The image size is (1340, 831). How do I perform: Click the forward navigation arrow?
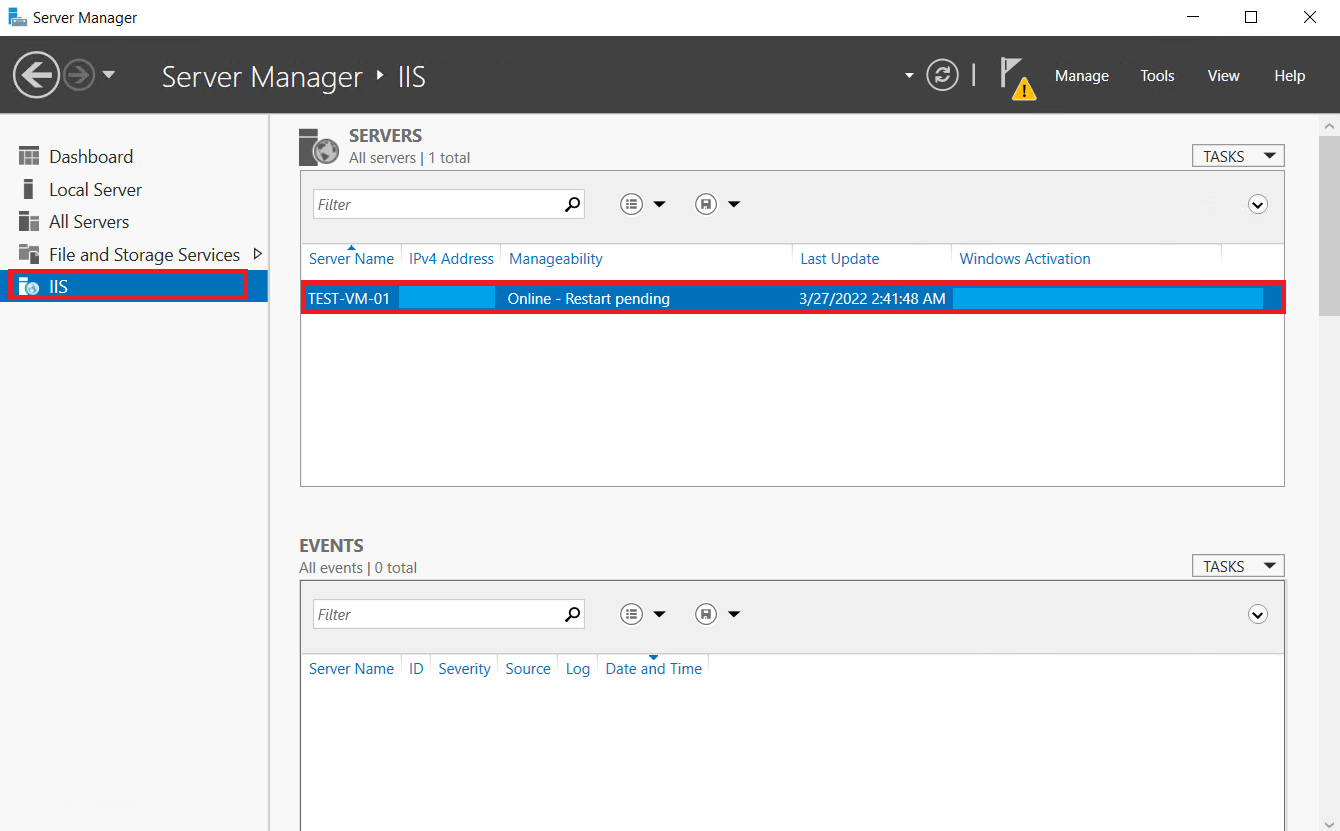click(x=79, y=75)
